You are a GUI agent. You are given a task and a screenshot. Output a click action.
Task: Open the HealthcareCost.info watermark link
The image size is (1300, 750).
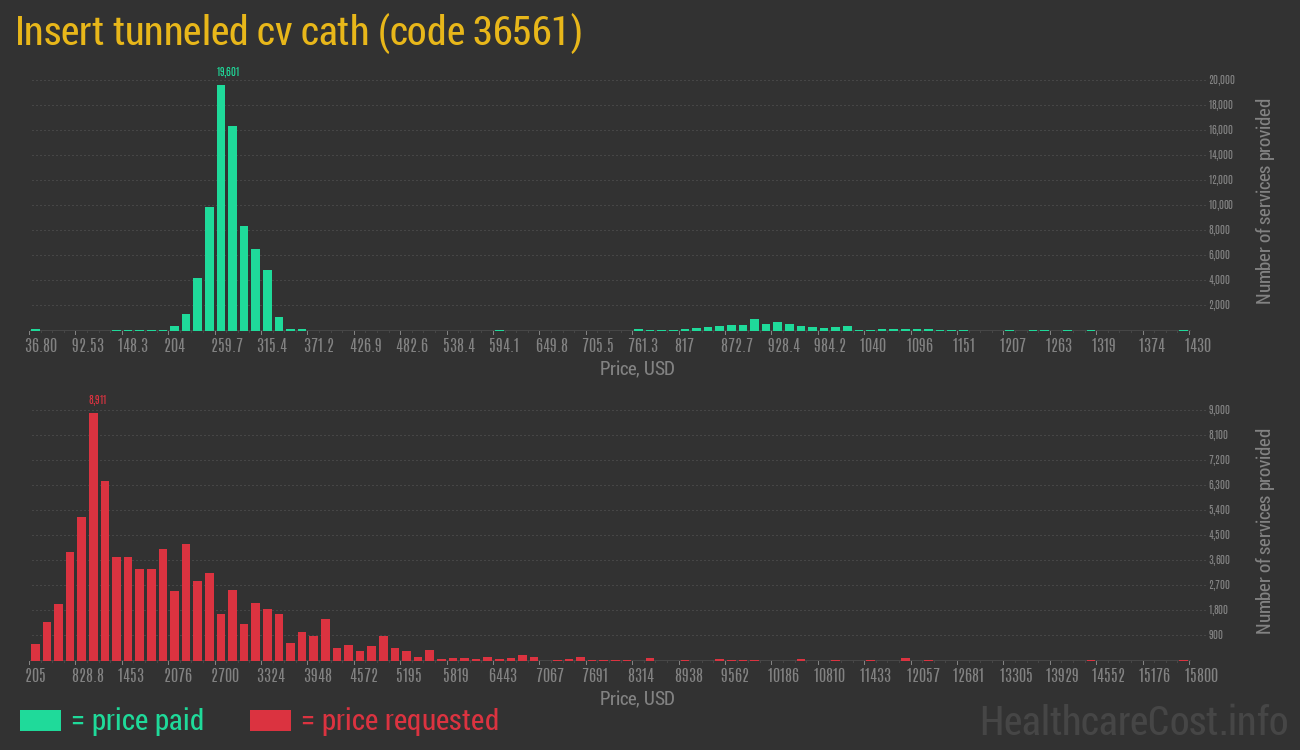point(1133,720)
